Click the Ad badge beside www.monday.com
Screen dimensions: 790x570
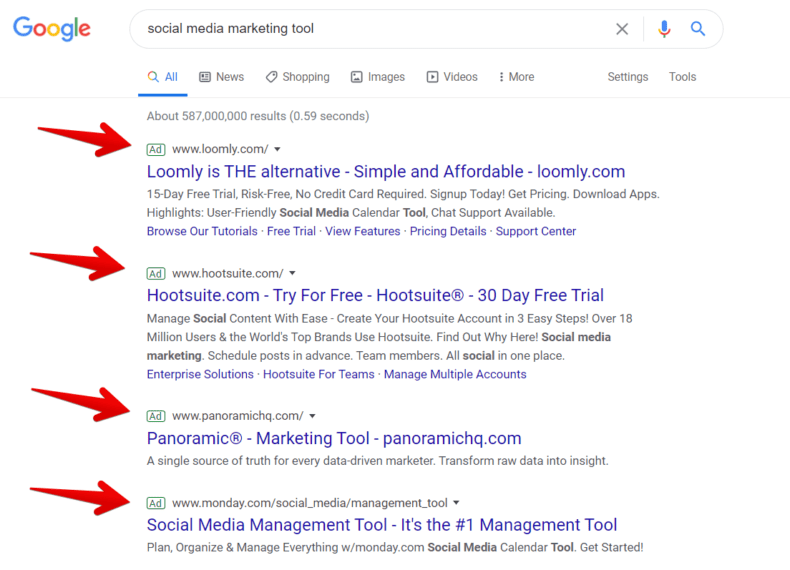[156, 503]
